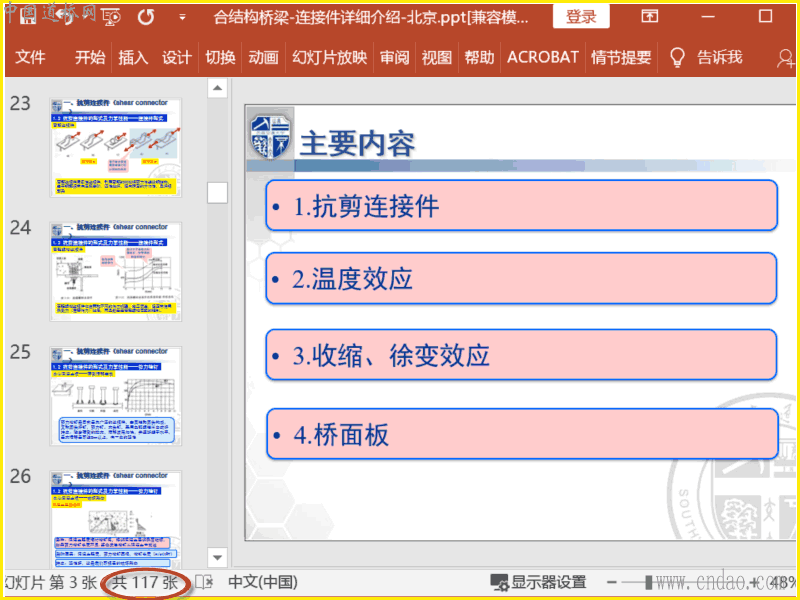Select slide 23 thumbnail
This screenshot has height=600, width=800.
coord(116,147)
